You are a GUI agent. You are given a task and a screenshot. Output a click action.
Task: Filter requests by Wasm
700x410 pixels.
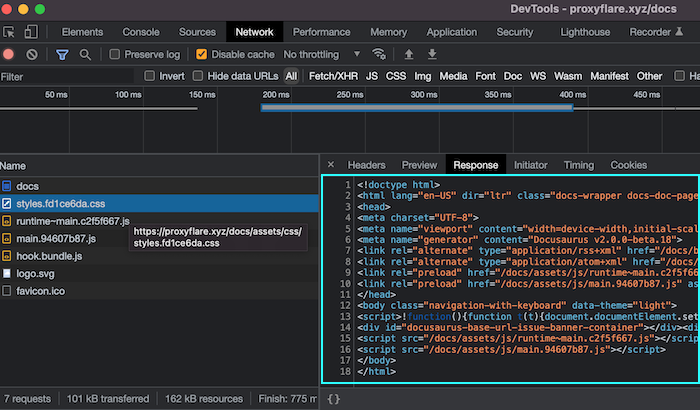pyautogui.click(x=568, y=76)
